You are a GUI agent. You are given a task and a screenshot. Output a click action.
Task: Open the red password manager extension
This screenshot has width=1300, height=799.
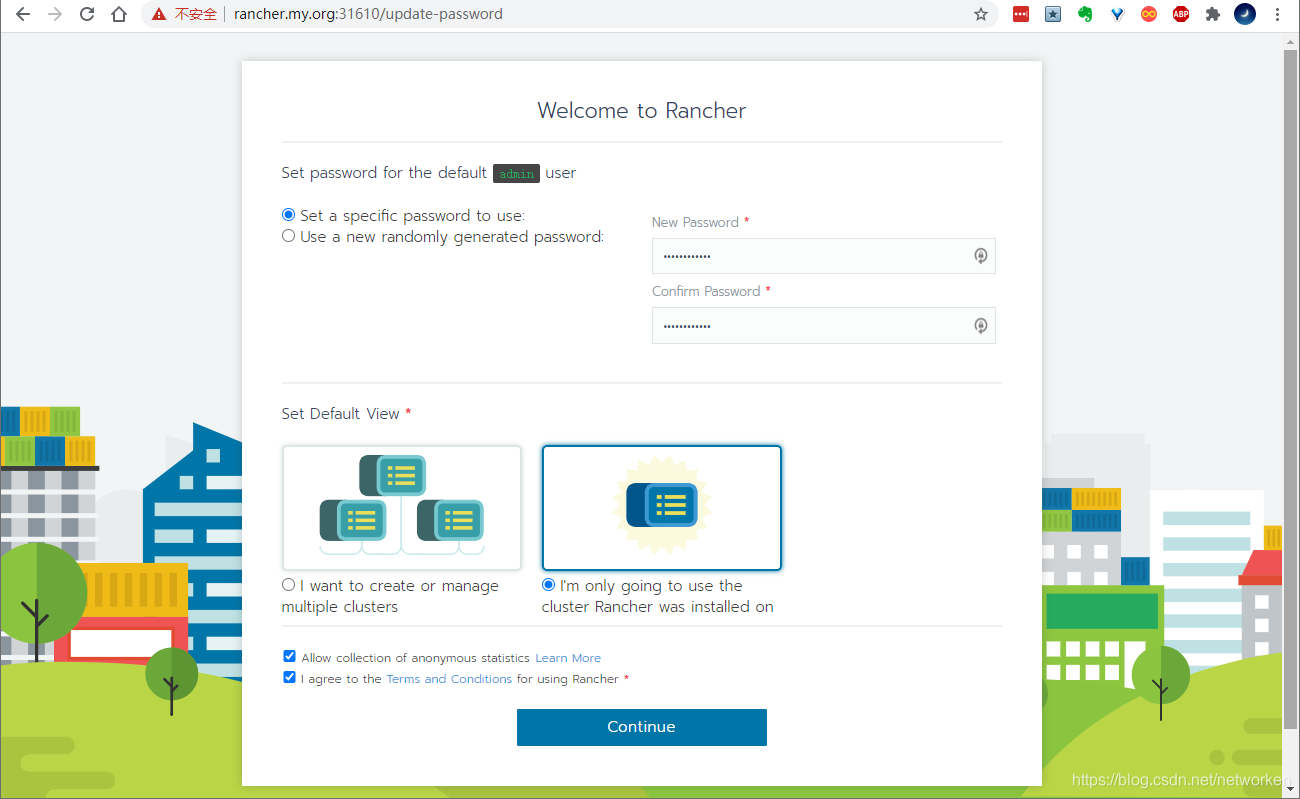click(x=1021, y=14)
